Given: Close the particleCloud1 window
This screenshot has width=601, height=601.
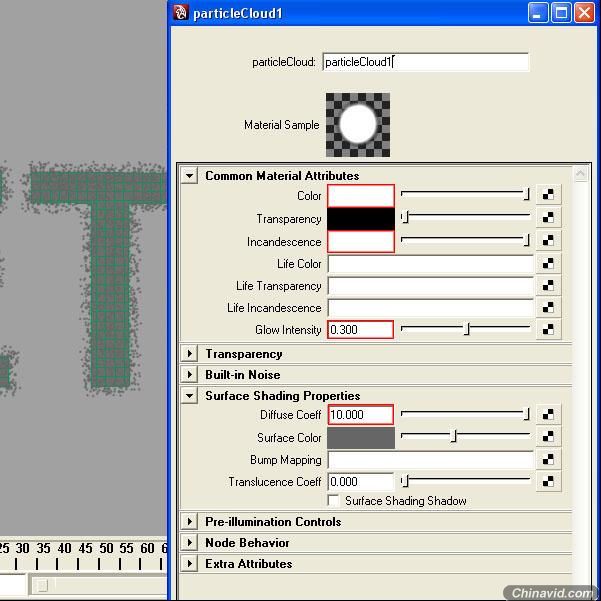Looking at the screenshot, I should [584, 13].
